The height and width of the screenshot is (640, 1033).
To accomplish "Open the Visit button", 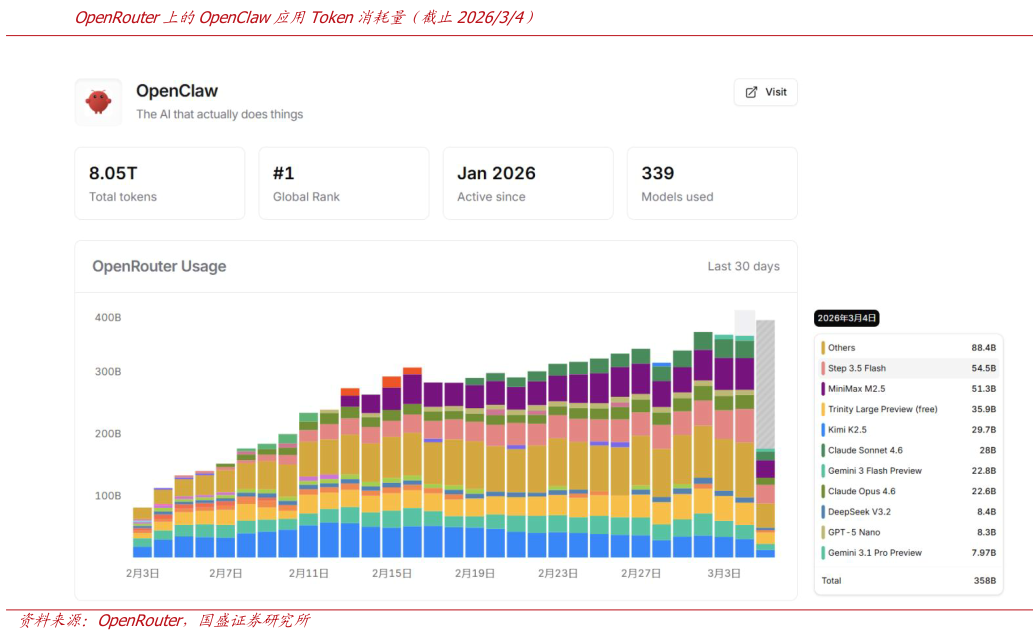I will tap(765, 92).
